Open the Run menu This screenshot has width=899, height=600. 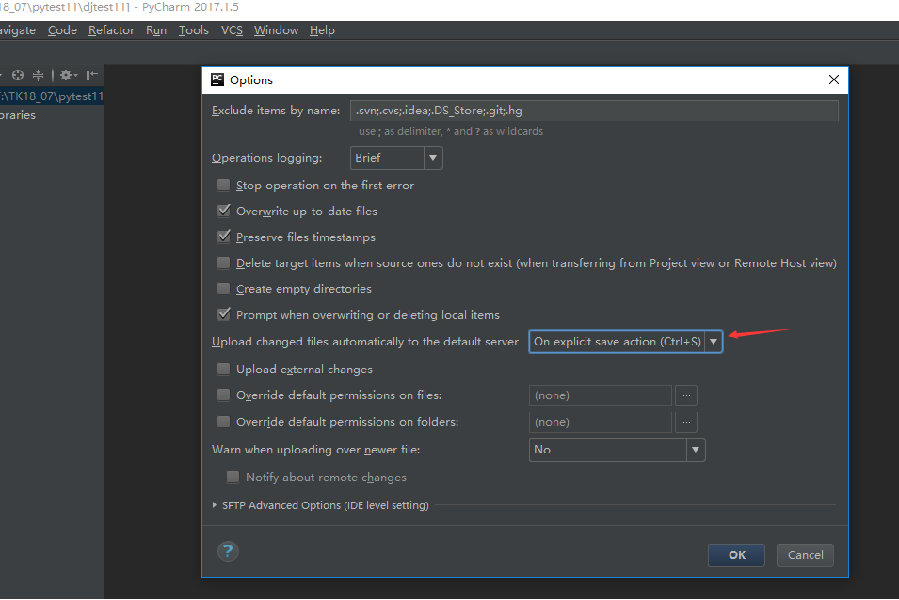(x=157, y=30)
